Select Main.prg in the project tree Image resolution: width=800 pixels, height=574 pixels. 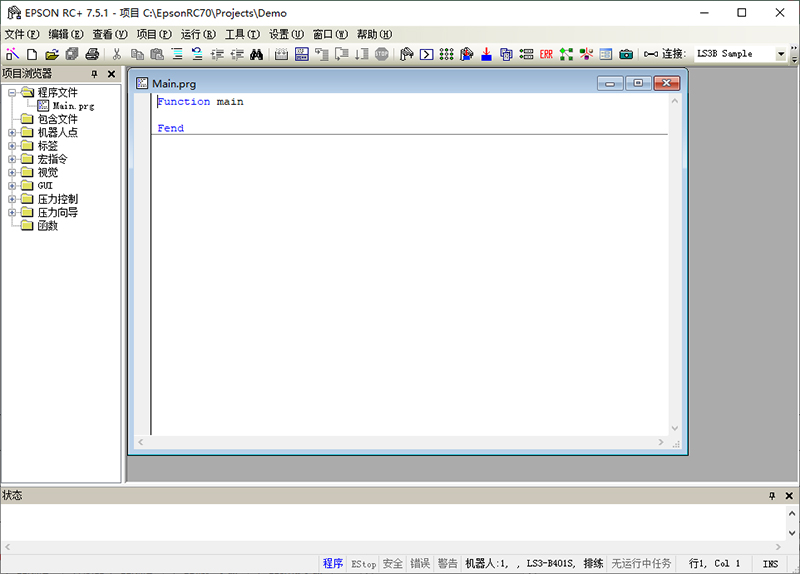73,105
